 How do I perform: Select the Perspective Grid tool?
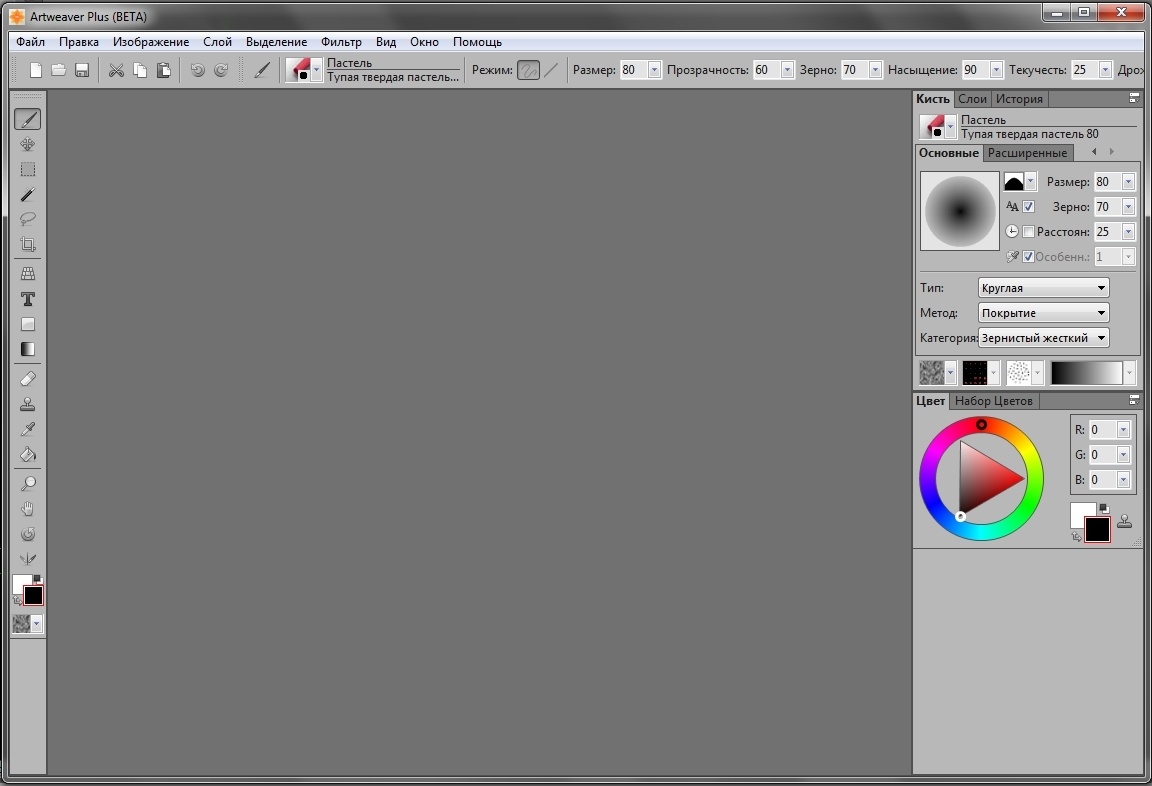pyautogui.click(x=27, y=273)
